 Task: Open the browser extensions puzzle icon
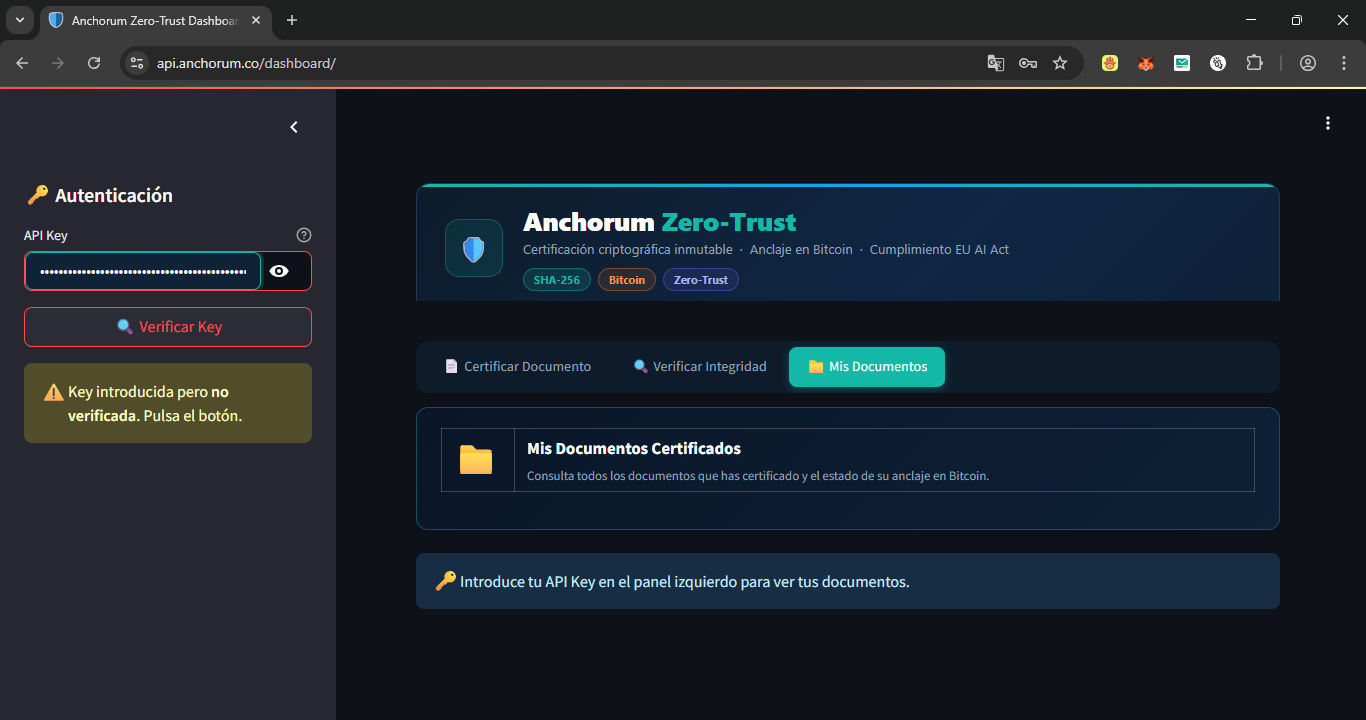coord(1254,62)
